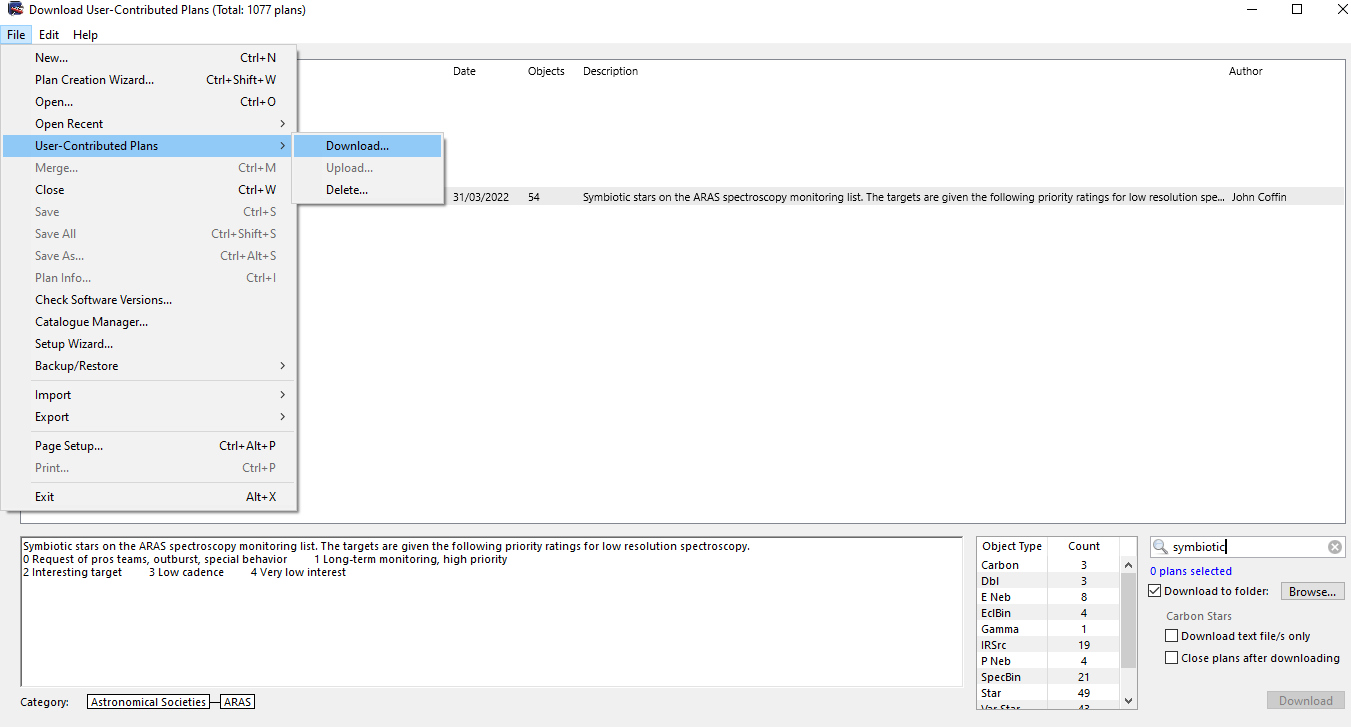Clear the search box with the X icon

1334,547
